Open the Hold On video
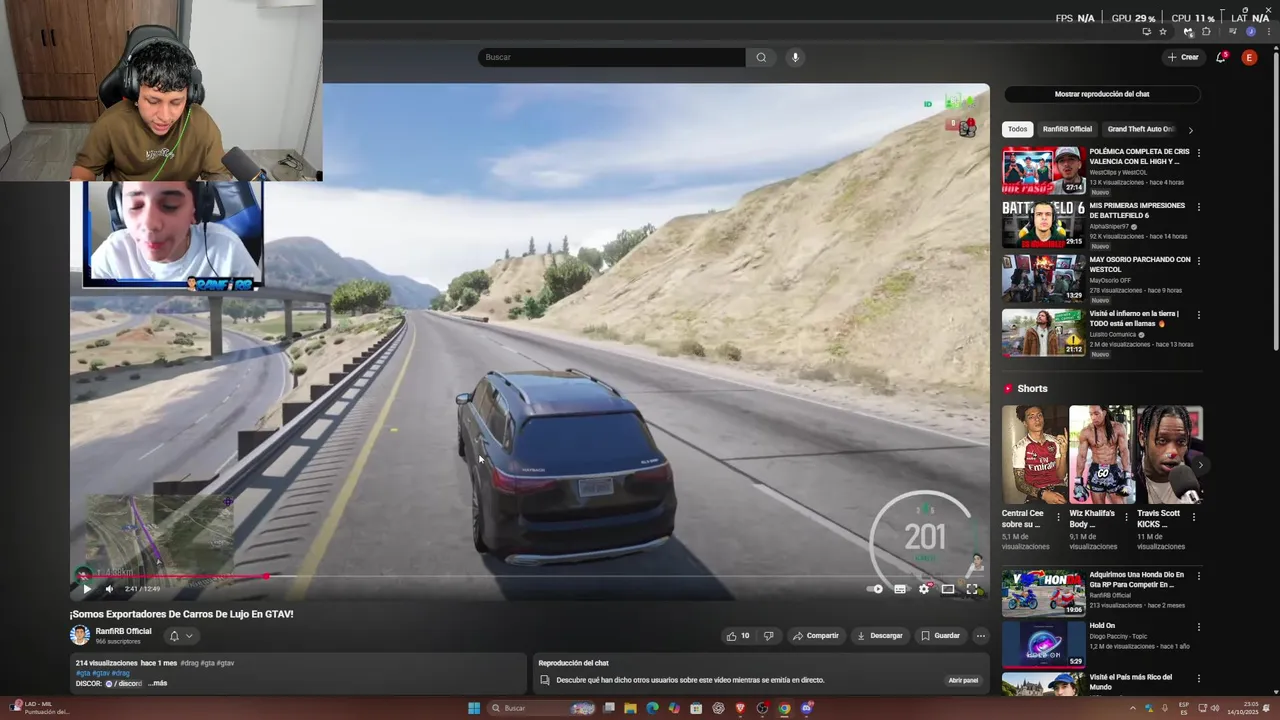Viewport: 1280px width, 720px height. pyautogui.click(x=1043, y=645)
